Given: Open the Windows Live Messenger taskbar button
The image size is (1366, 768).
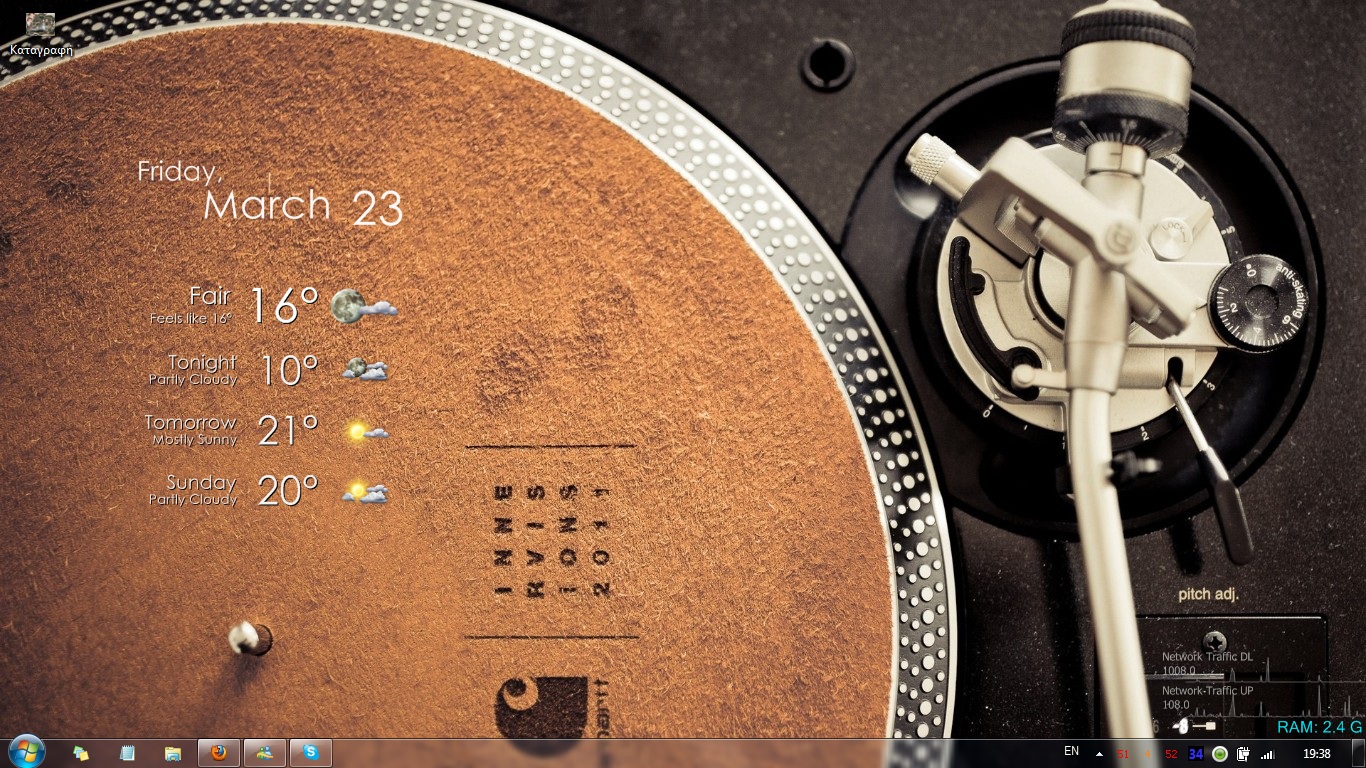Looking at the screenshot, I should 265,753.
